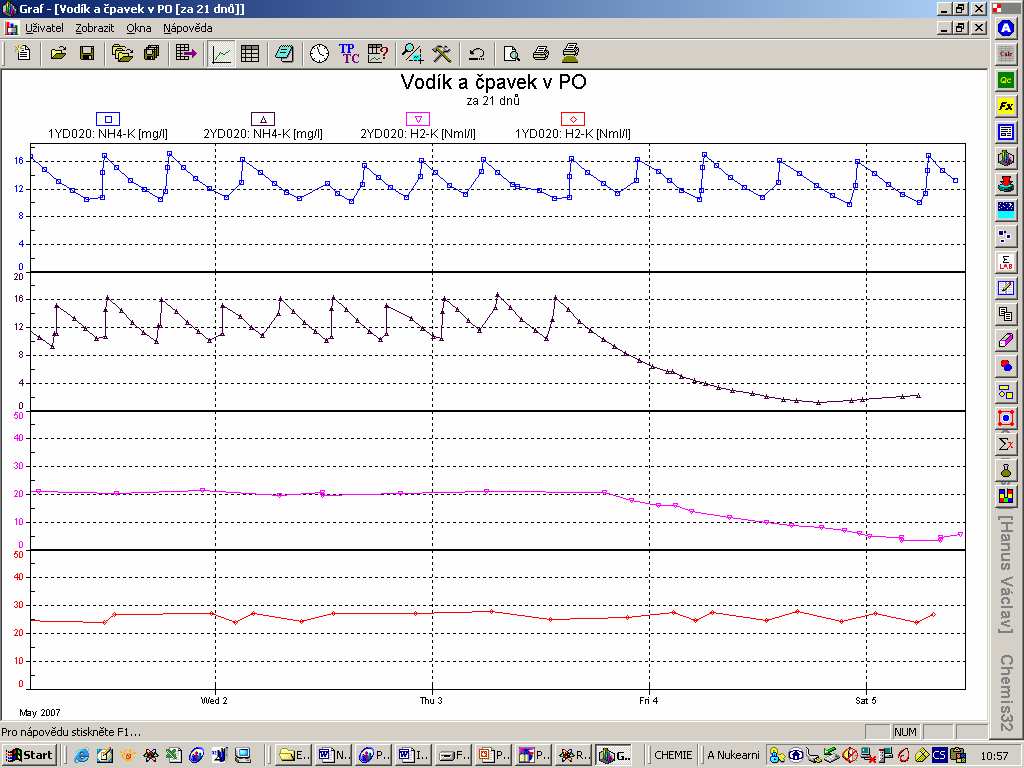Click the application icon in the title bar

pos(8,8)
